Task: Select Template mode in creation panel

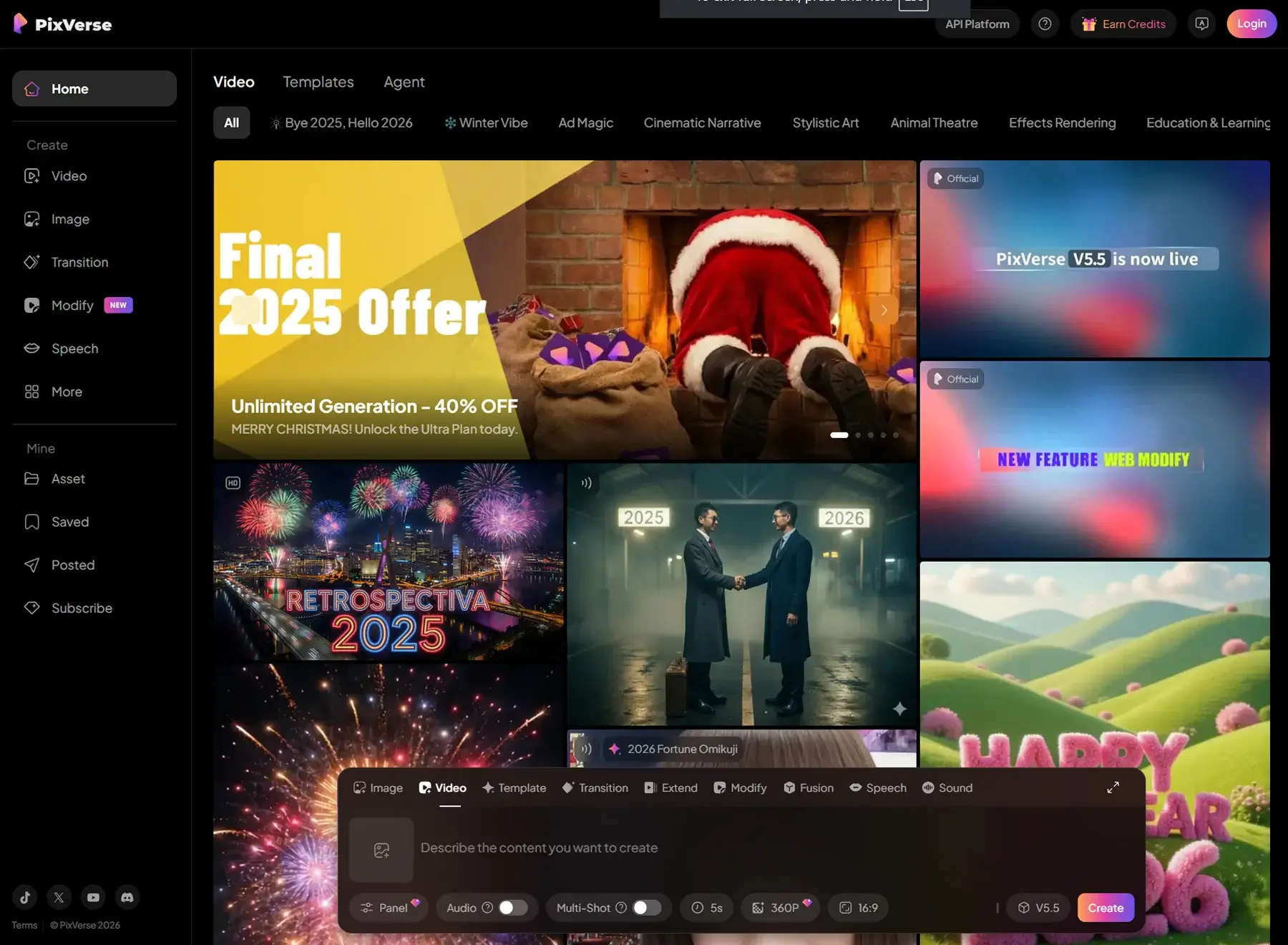Action: tap(514, 787)
